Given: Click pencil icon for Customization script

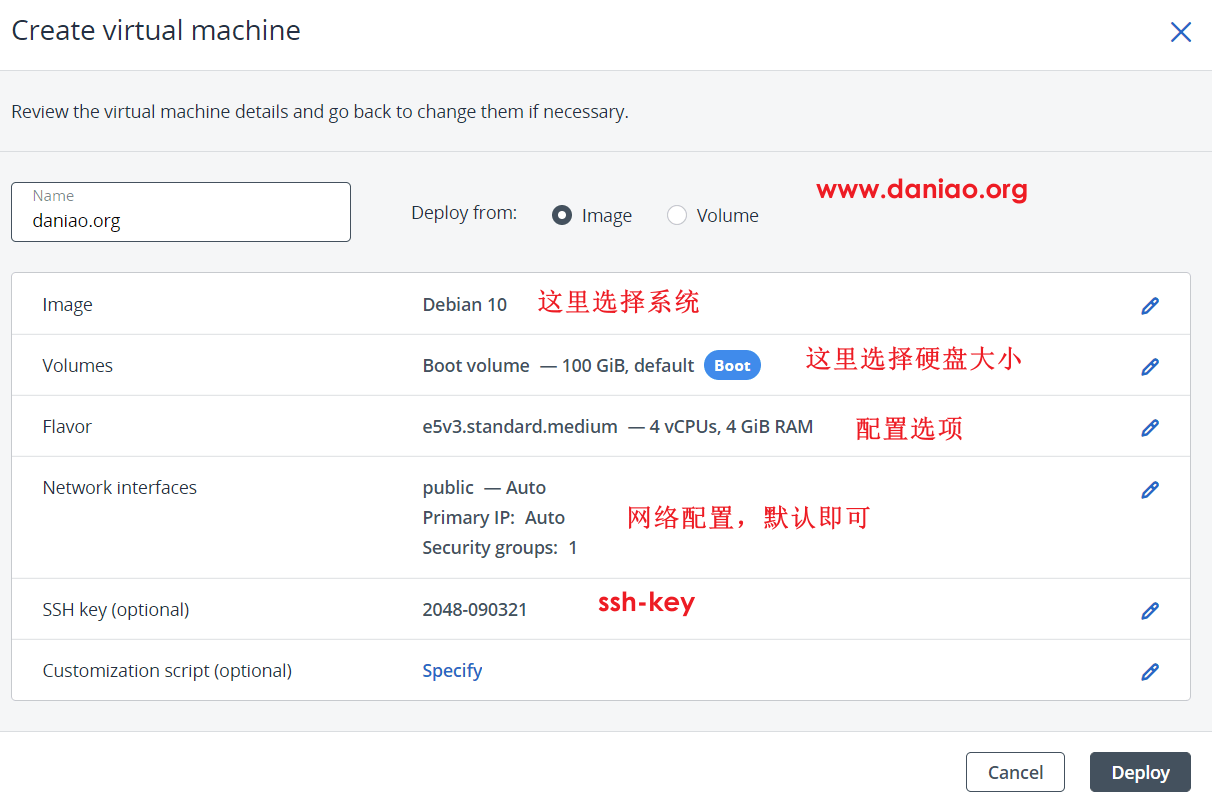Looking at the screenshot, I should point(1150,671).
